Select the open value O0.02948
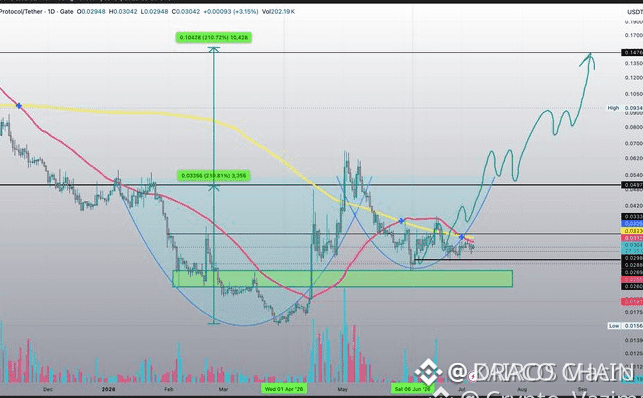 coord(91,11)
